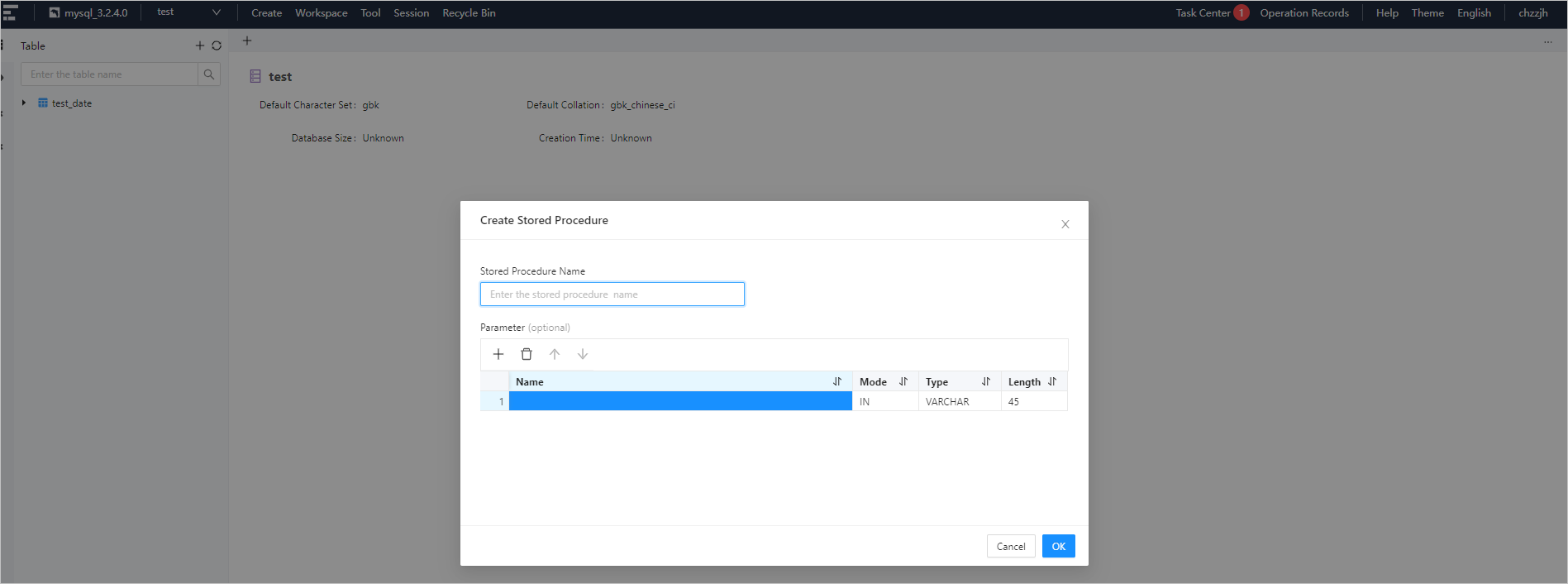Close the Create Stored Procedure dialog
Screen dimensions: 1568x584
pyautogui.click(x=1065, y=224)
